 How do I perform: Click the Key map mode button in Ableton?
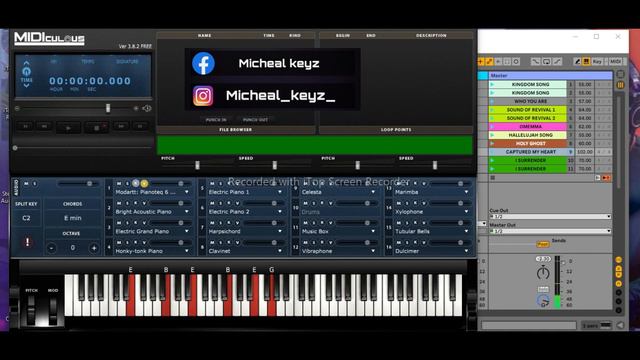click(597, 61)
